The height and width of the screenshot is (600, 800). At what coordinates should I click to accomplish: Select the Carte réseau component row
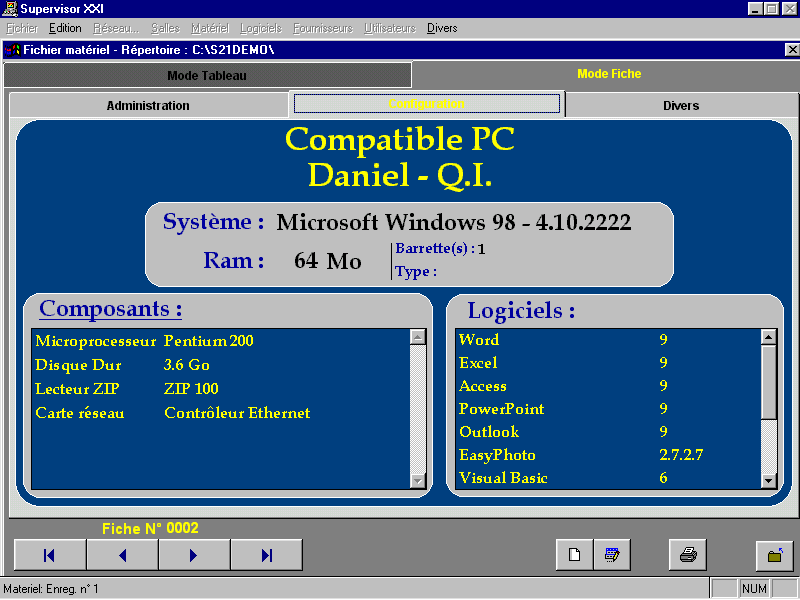pos(221,413)
